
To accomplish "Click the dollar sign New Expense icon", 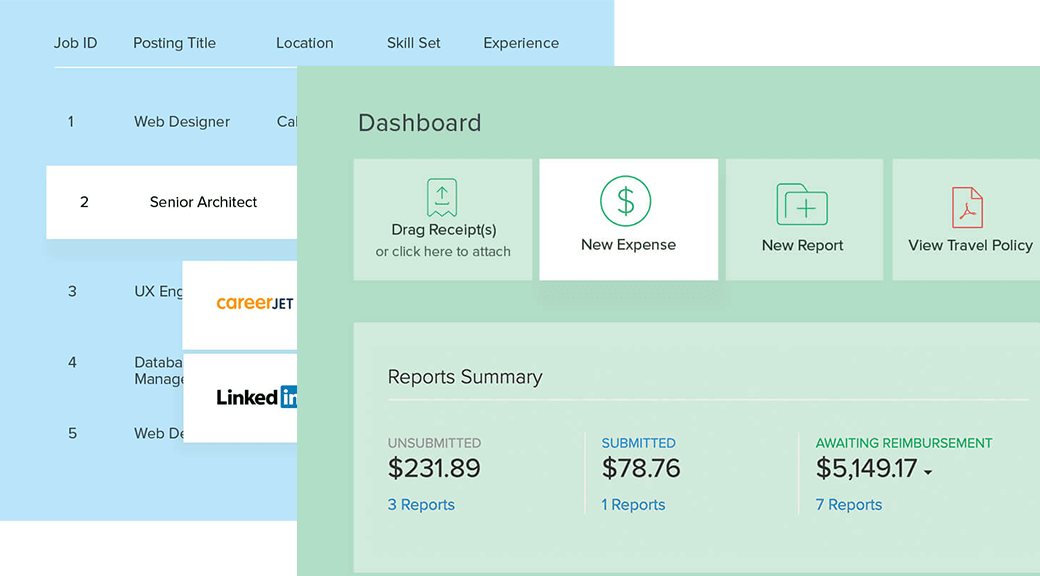I will click(x=625, y=201).
